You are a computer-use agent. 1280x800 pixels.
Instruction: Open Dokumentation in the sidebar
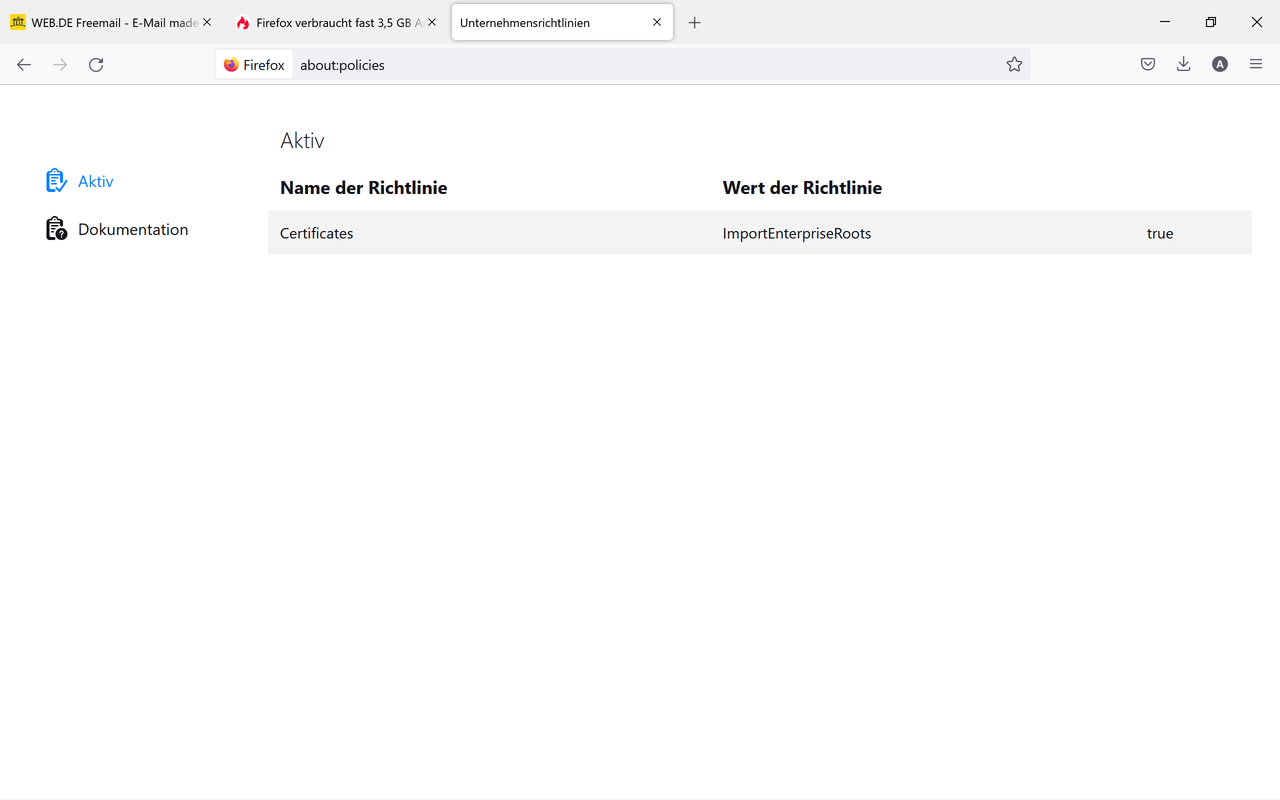tap(133, 229)
